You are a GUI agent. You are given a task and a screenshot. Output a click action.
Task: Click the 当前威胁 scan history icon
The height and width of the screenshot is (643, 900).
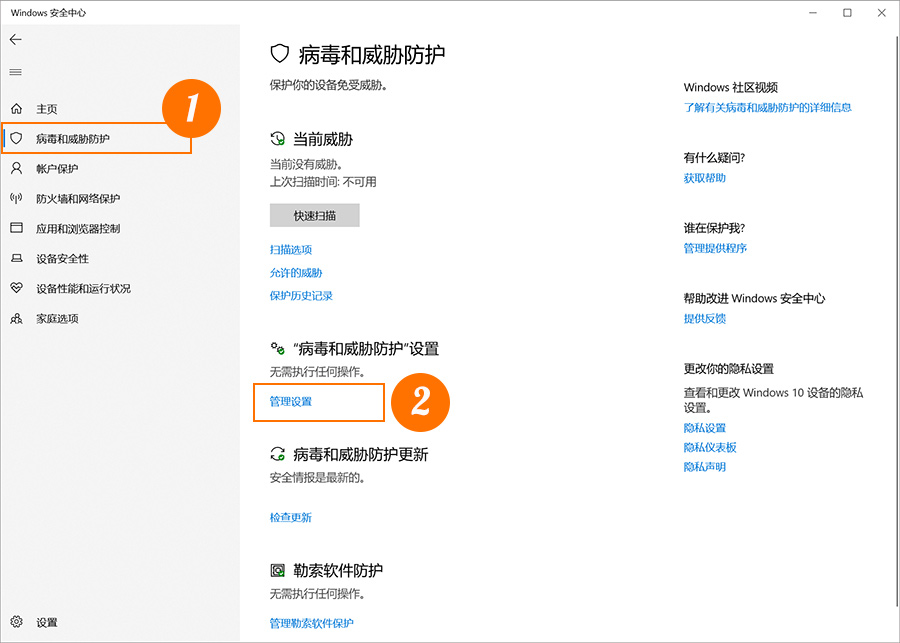(278, 139)
